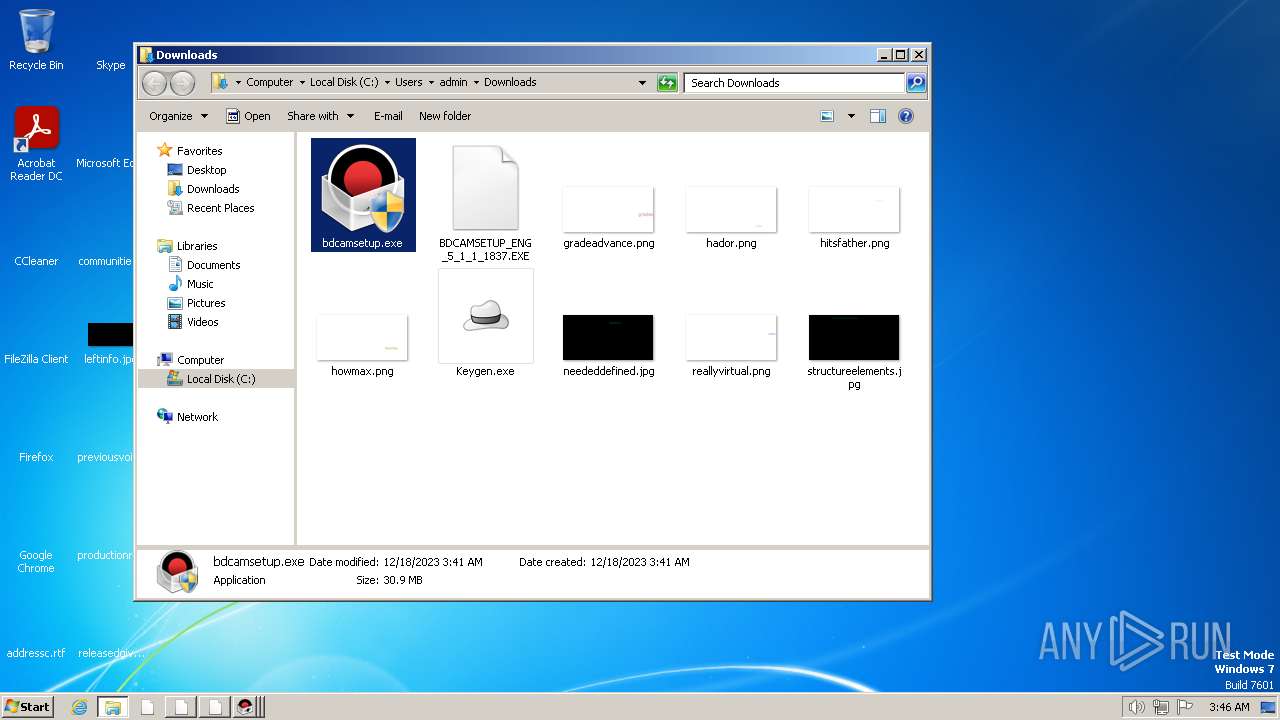Click the Back navigation arrow
Image resolution: width=1280 pixels, height=720 pixels.
point(154,83)
